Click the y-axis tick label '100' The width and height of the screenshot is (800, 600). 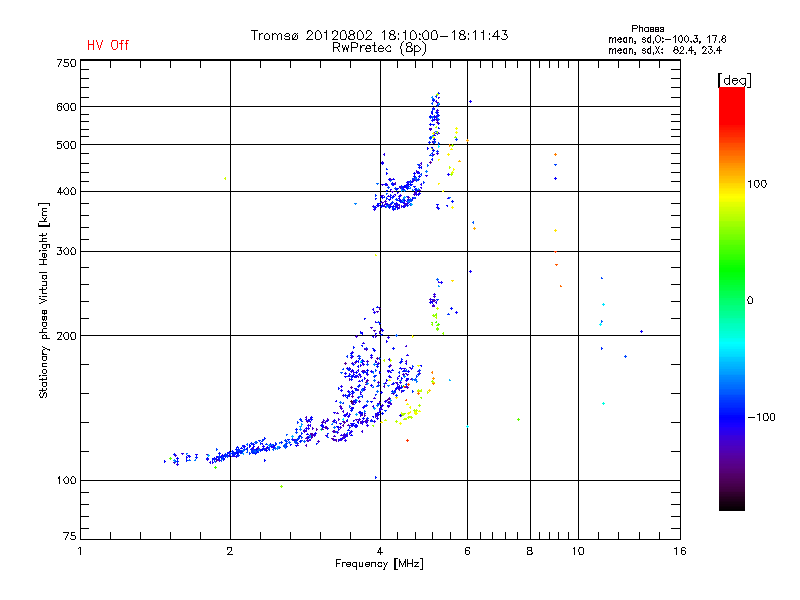coord(66,480)
